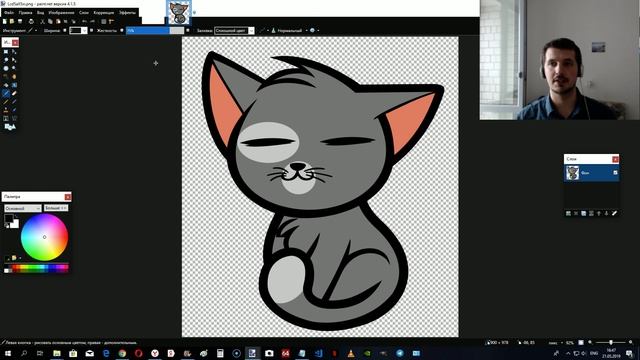The height and width of the screenshot is (360, 640).
Task: Click the Undo arrow icon
Action: tap(84, 21)
